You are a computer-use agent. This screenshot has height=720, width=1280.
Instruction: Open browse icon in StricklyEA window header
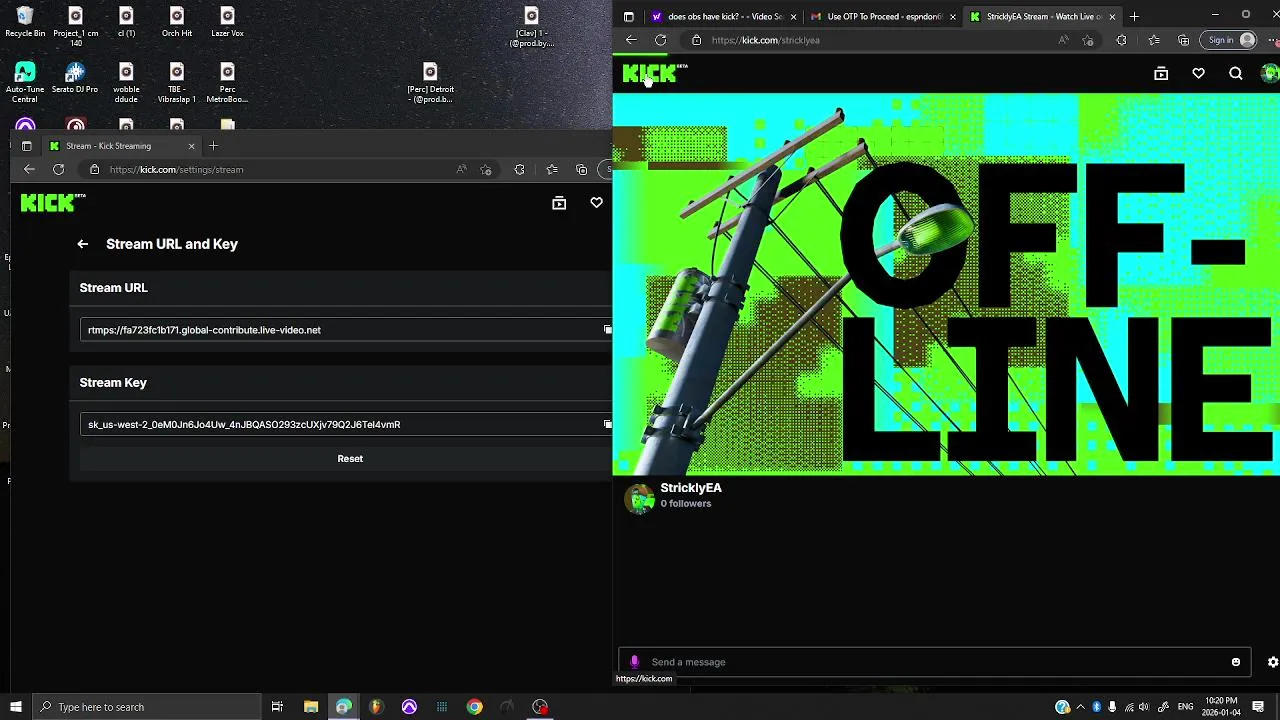[x=1161, y=74]
